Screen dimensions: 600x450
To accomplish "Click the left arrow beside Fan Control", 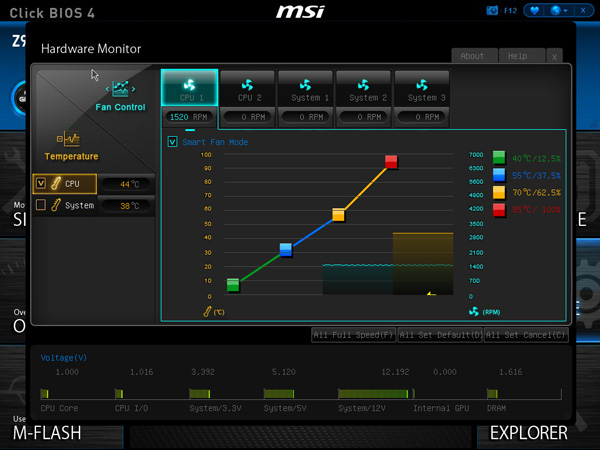I will pos(108,89).
